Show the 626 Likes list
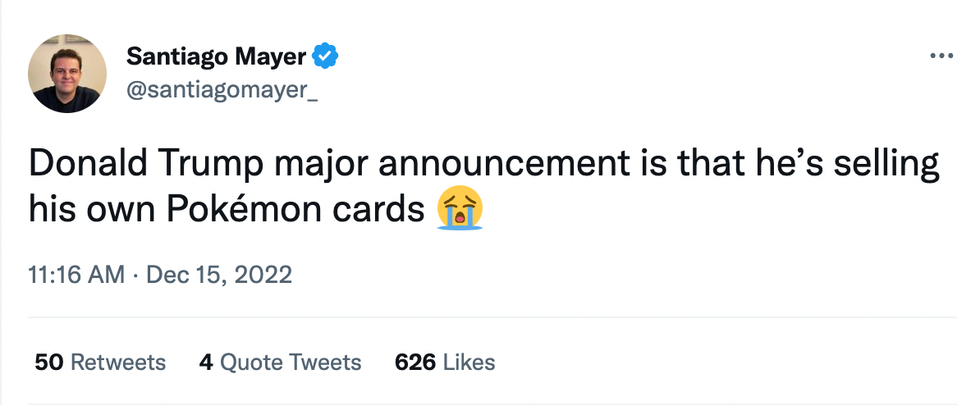Image resolution: width=980 pixels, height=405 pixels. [x=445, y=361]
